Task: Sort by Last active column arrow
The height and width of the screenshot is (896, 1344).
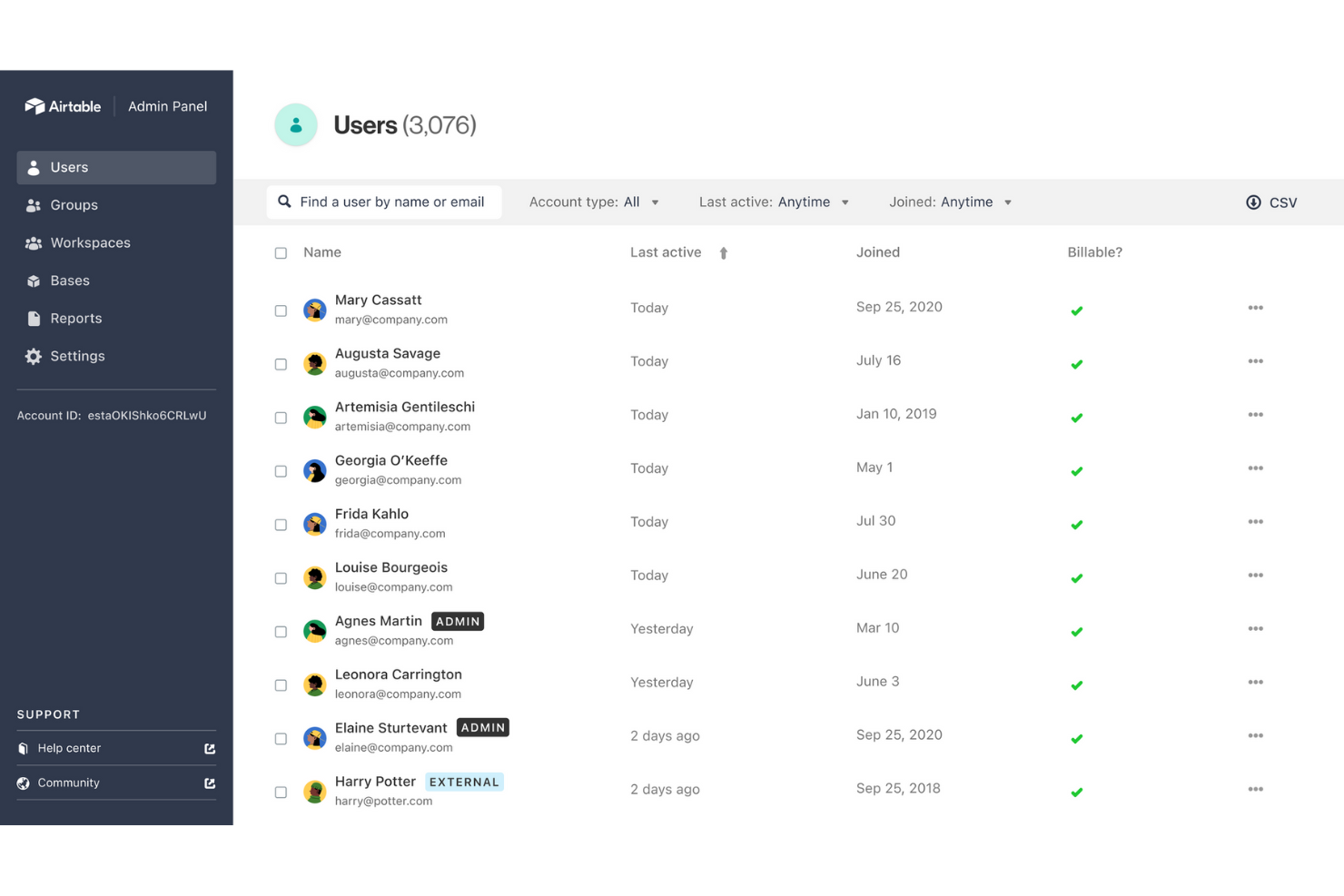Action: click(724, 252)
